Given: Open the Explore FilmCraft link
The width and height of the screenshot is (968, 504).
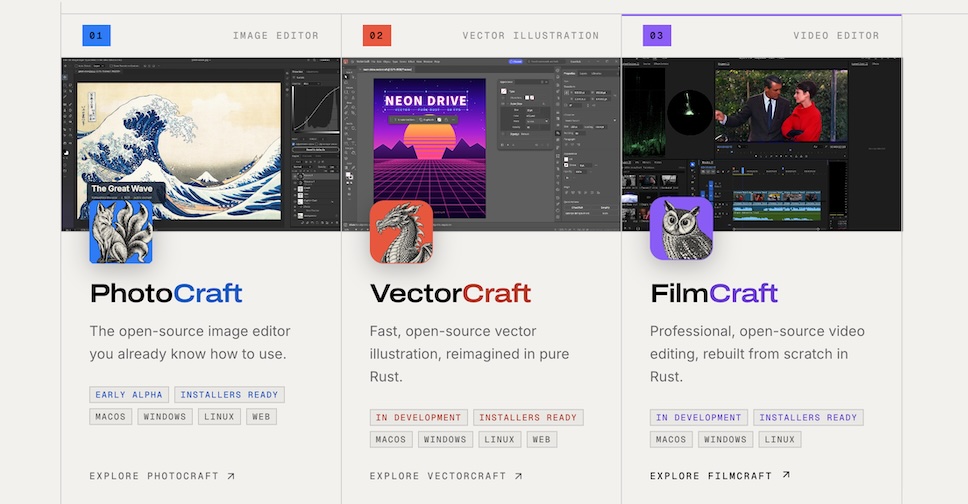Looking at the screenshot, I should pos(720,476).
